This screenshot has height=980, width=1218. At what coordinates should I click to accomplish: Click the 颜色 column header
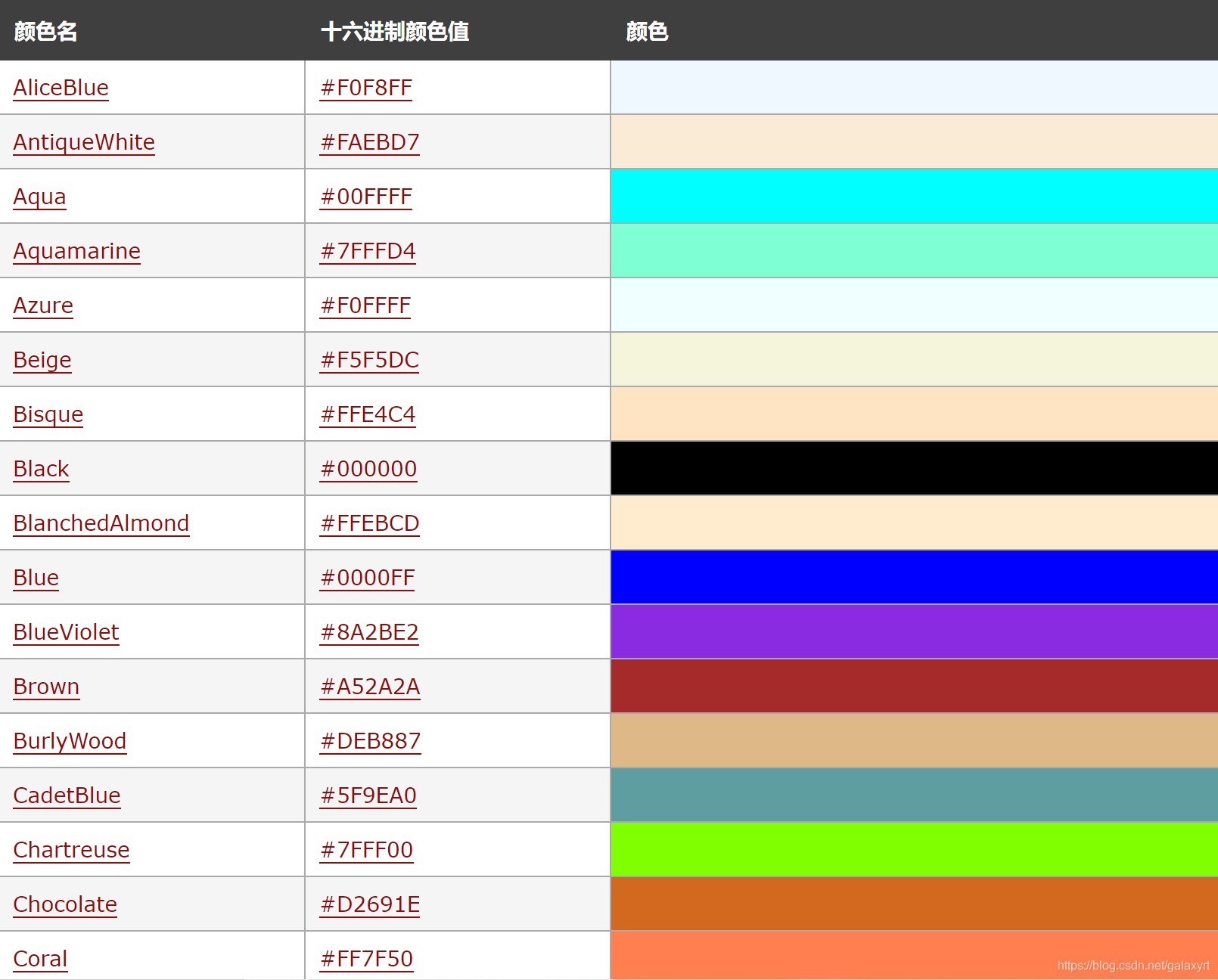[648, 31]
